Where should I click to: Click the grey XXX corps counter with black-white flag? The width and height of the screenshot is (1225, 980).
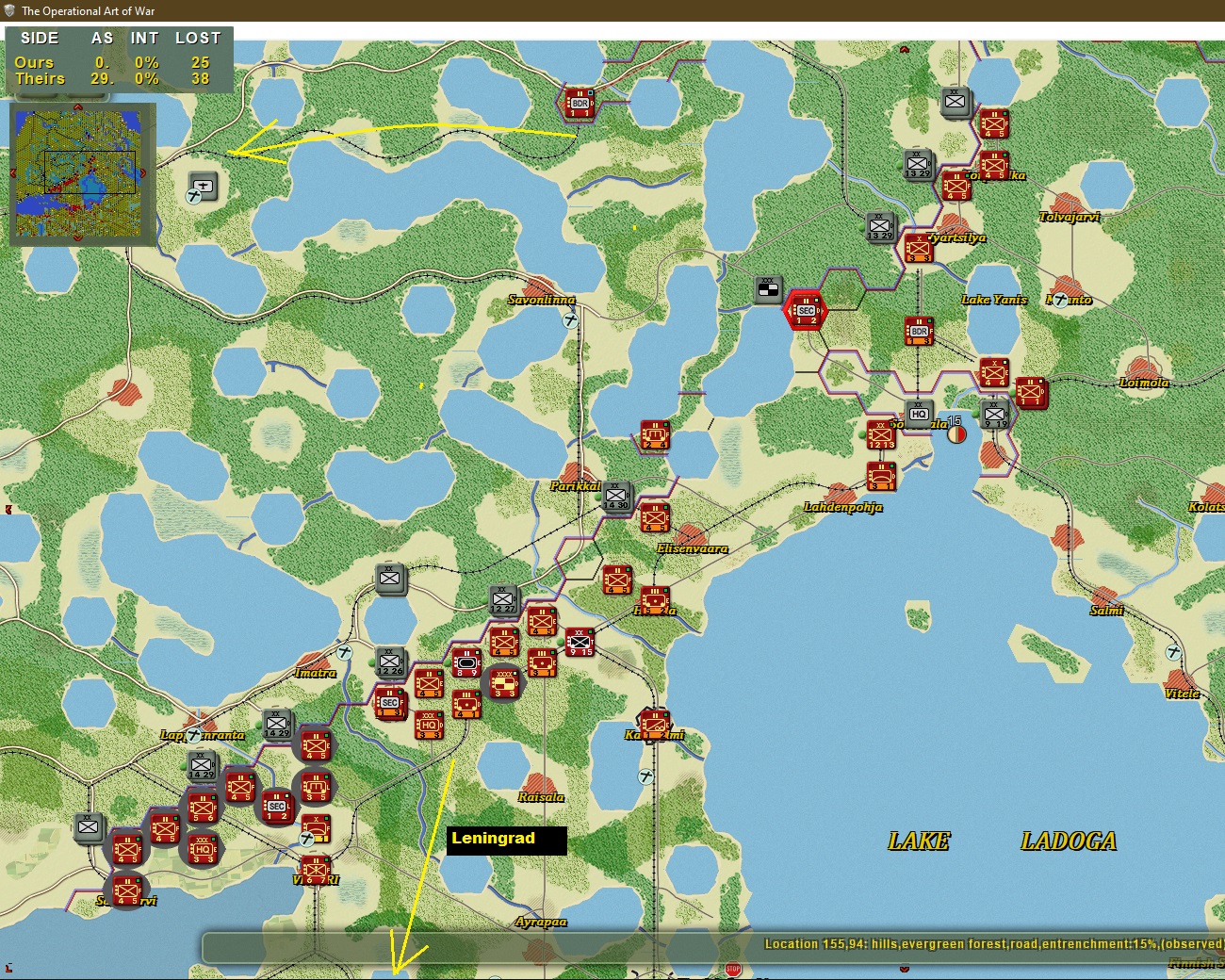[768, 289]
